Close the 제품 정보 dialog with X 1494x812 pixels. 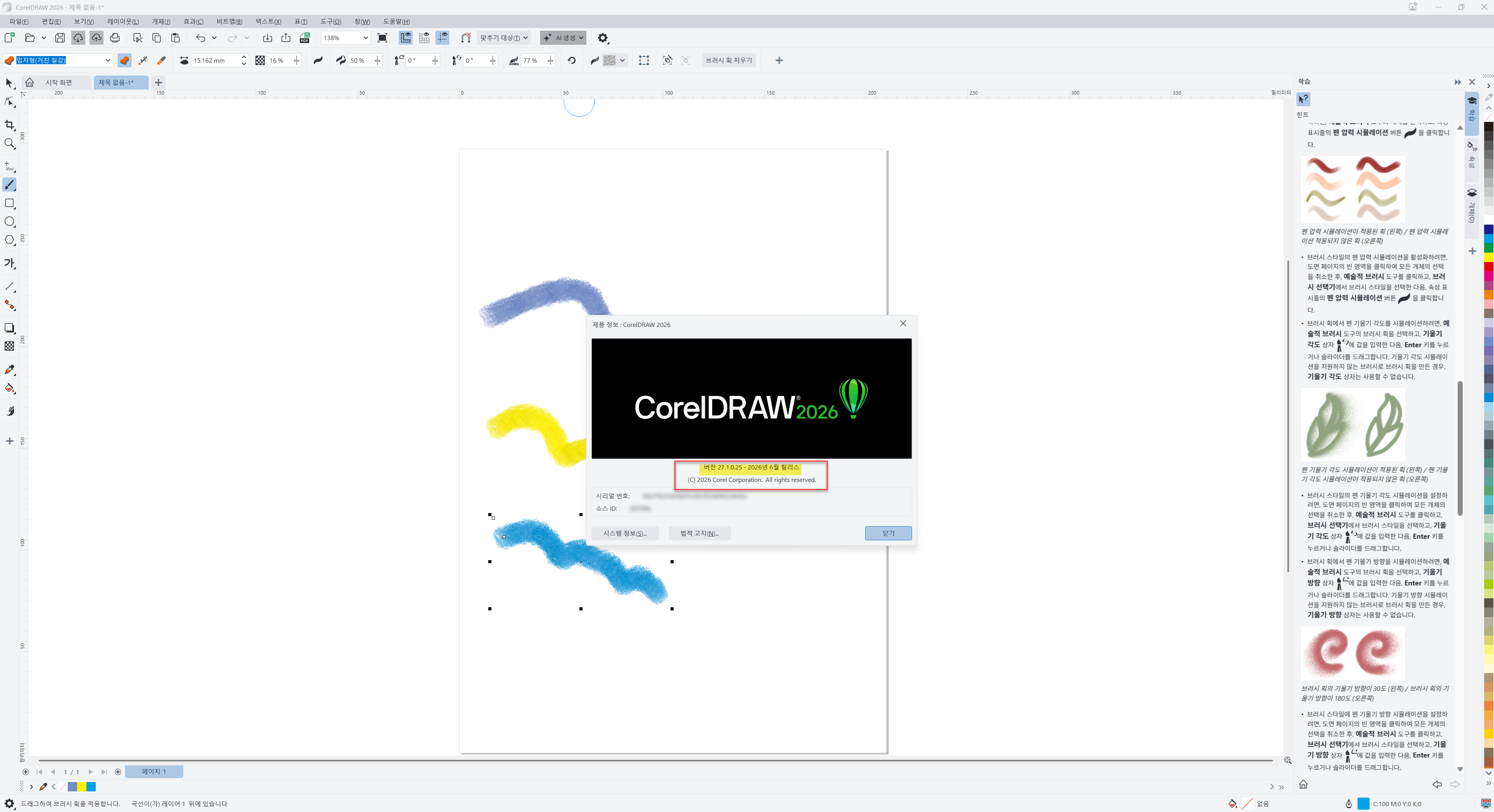pyautogui.click(x=903, y=323)
